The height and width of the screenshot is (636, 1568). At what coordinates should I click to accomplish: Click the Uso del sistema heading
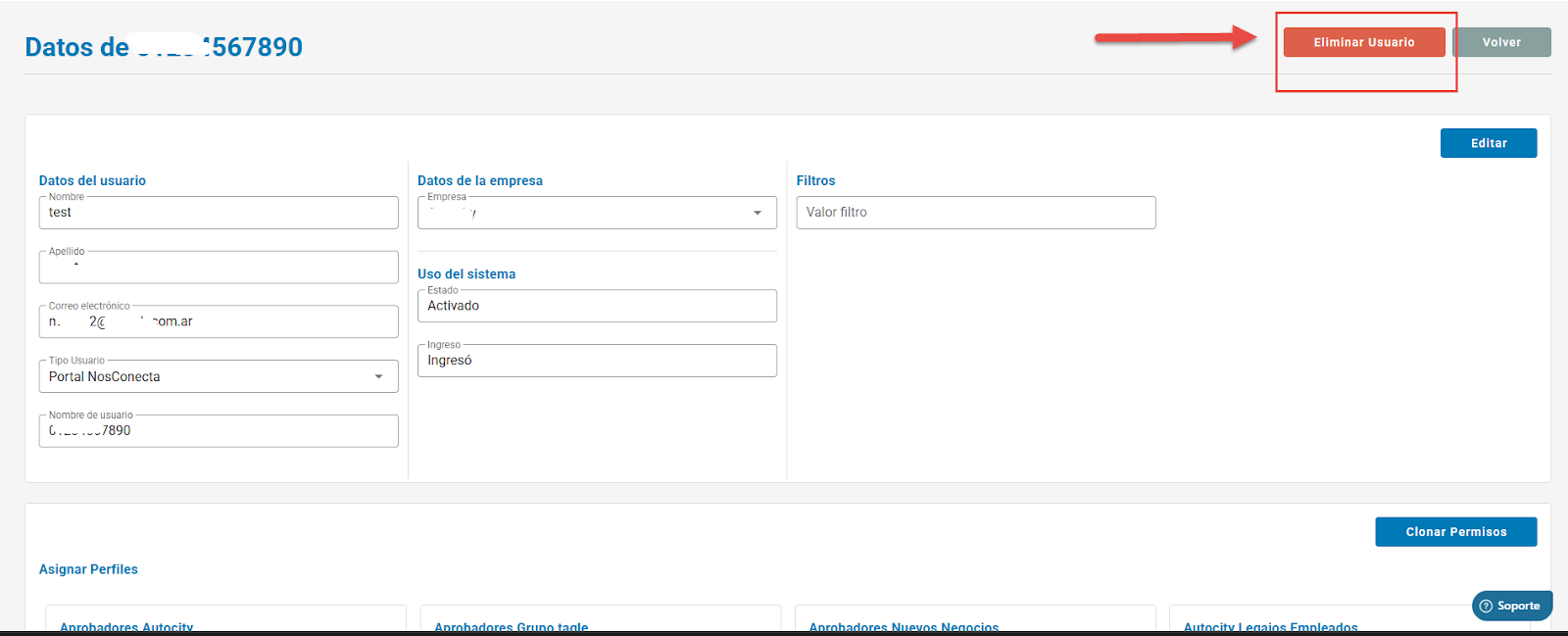tap(466, 274)
